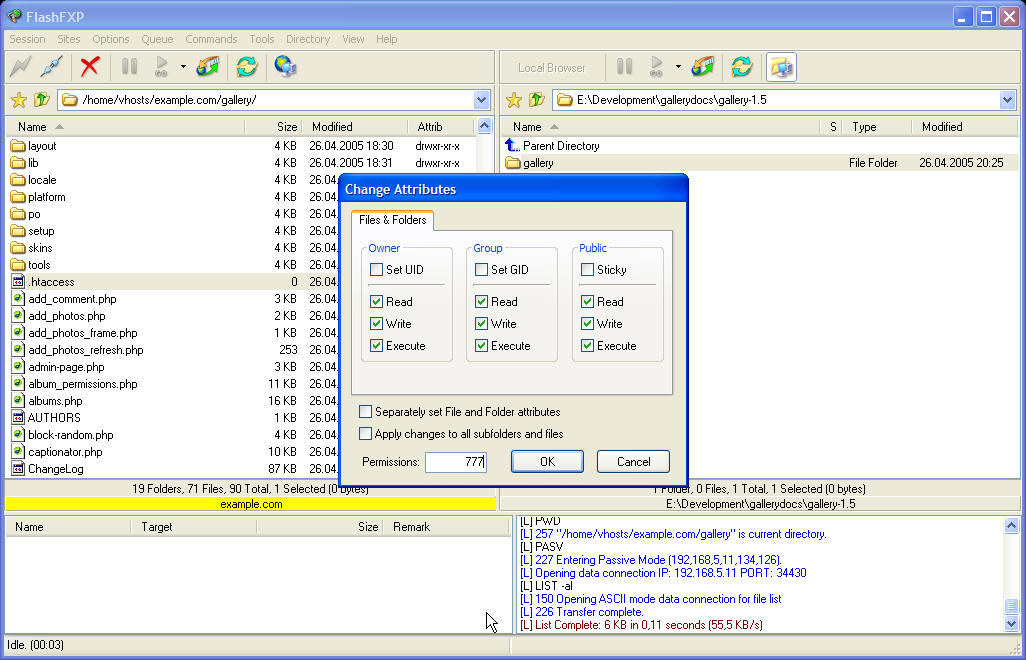Uncheck Group Write permission
Viewport: 1026px width, 660px height.
[482, 324]
